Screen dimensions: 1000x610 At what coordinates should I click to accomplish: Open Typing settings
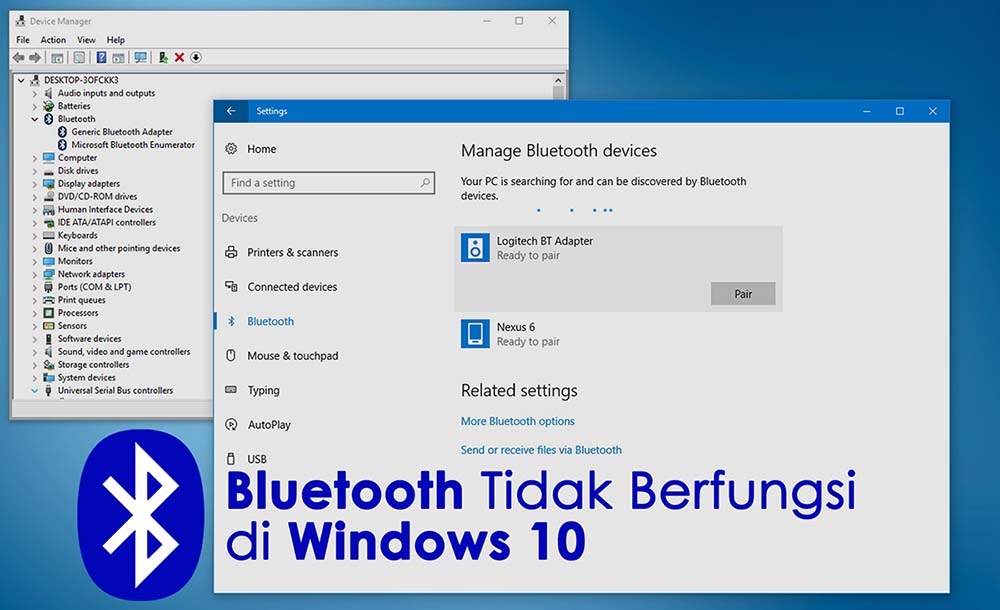pos(263,390)
